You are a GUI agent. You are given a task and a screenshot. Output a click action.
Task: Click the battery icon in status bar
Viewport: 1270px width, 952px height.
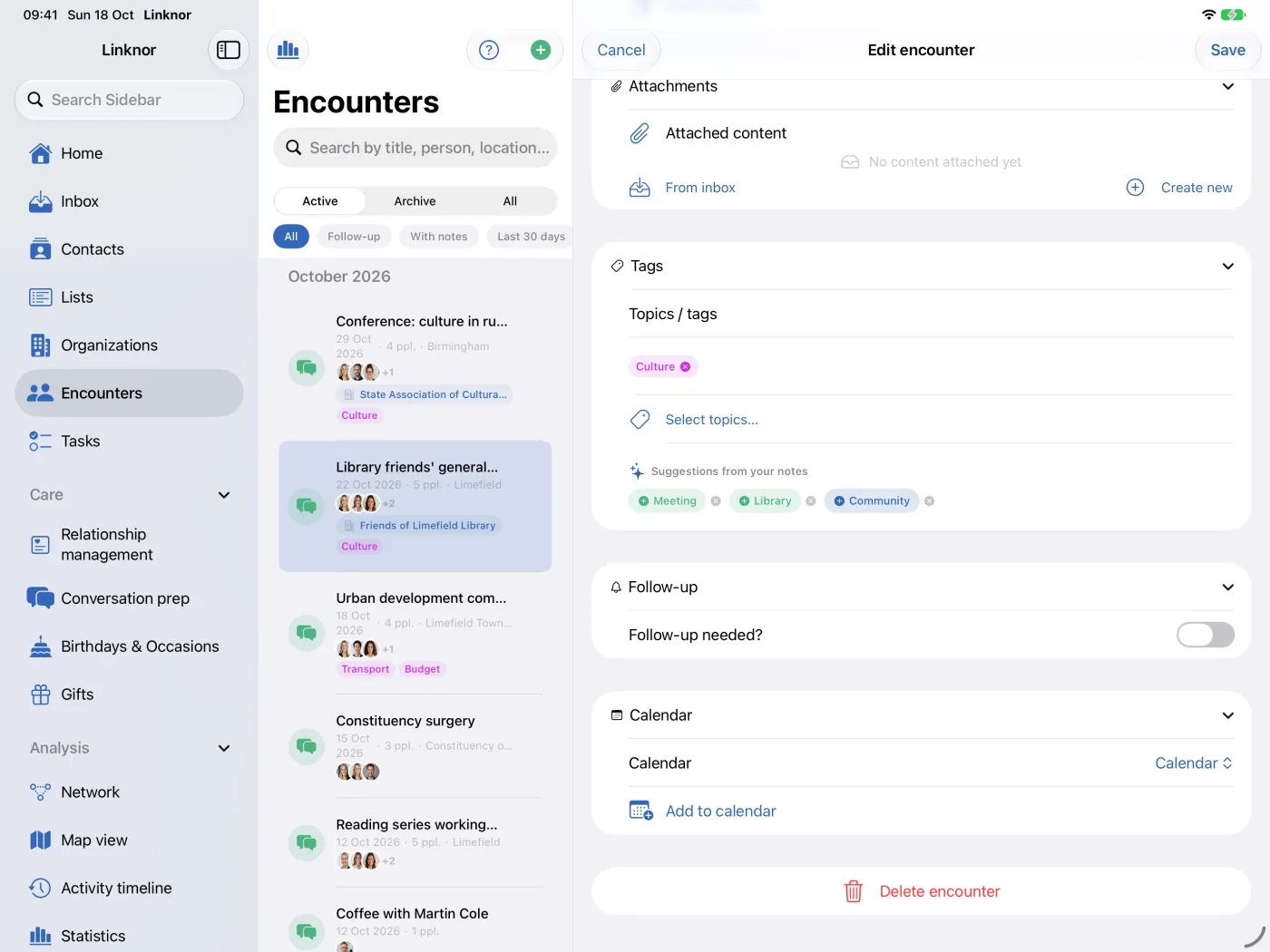(x=1233, y=15)
